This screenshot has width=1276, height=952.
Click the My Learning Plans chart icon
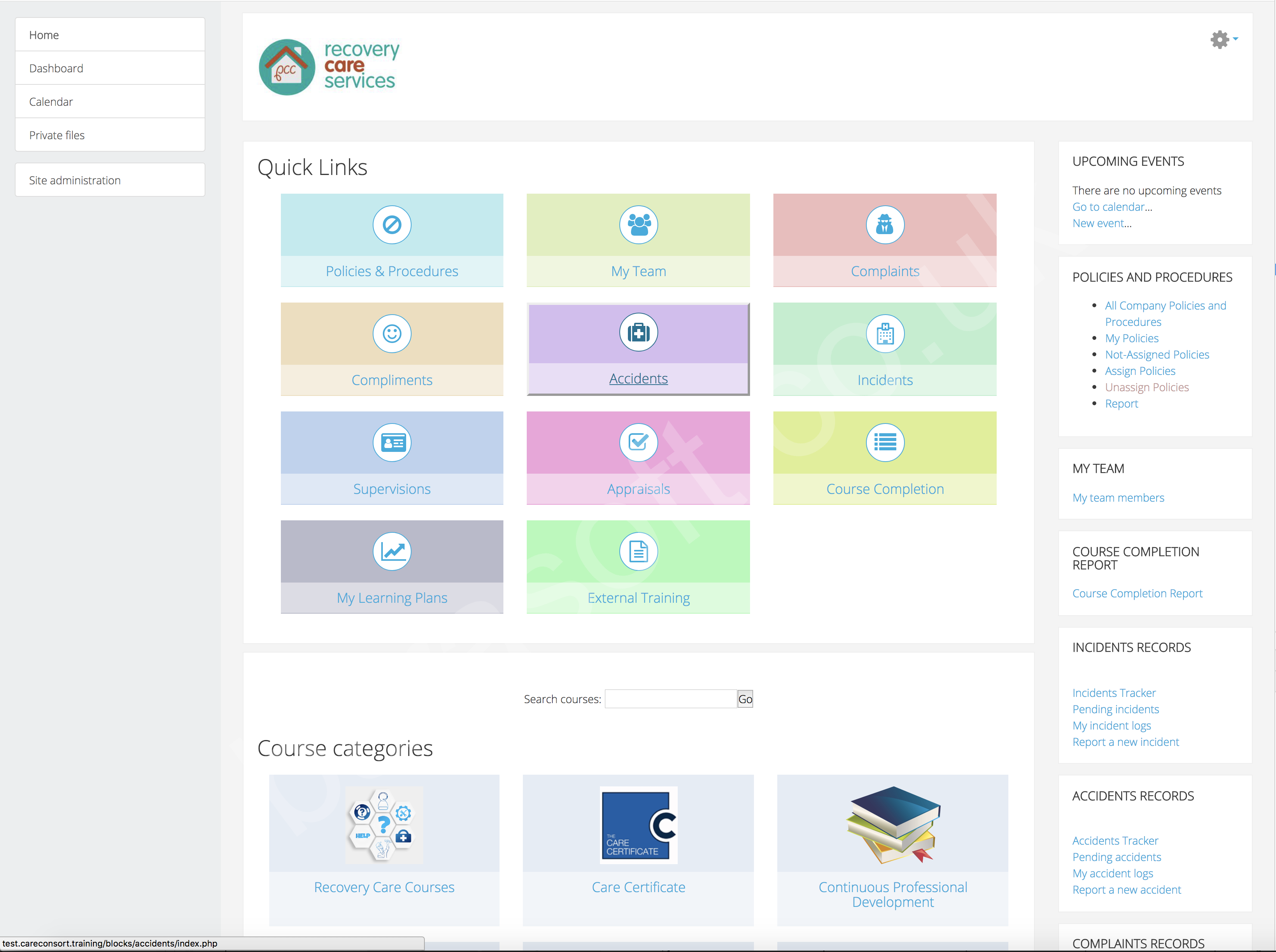pyautogui.click(x=392, y=551)
